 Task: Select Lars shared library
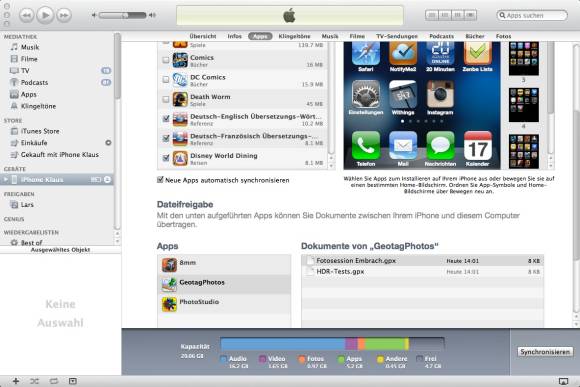[27, 205]
